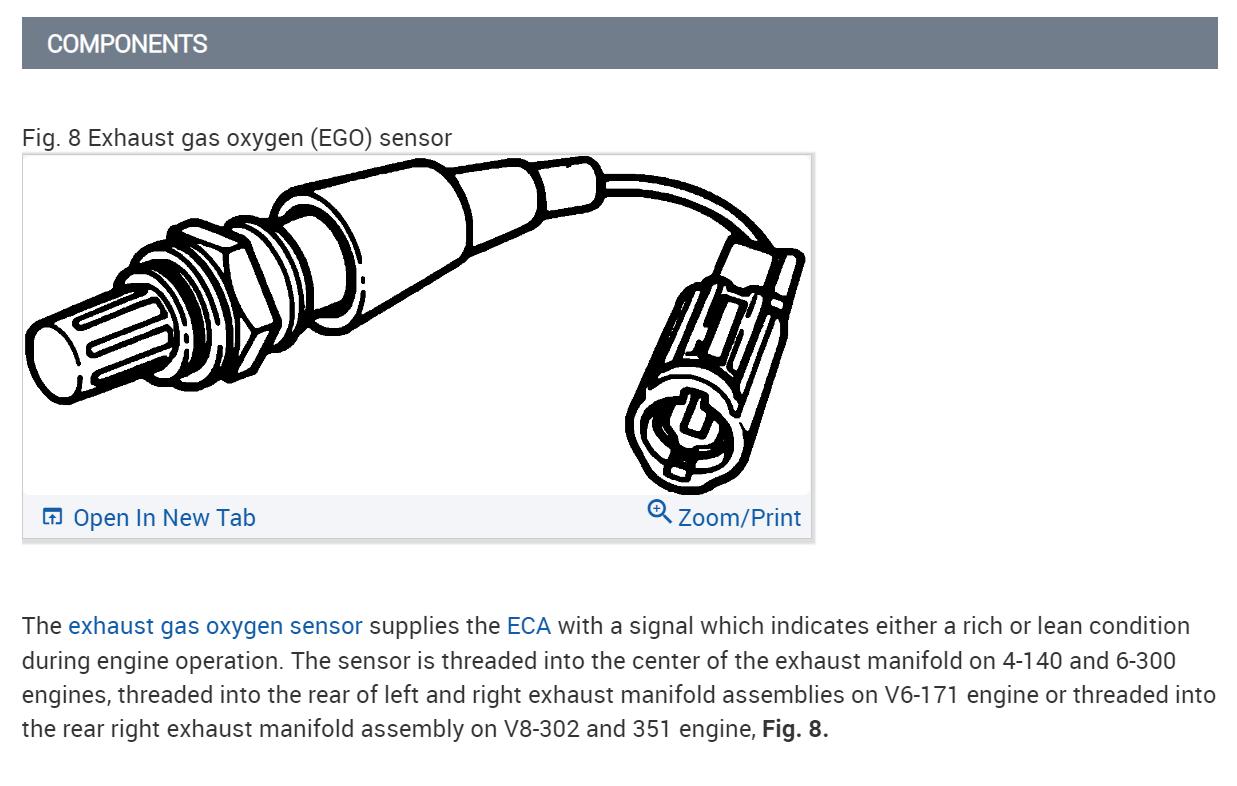Click the Zoom/Print magnifier icon
Screen dimensions: 1237x786
[659, 512]
